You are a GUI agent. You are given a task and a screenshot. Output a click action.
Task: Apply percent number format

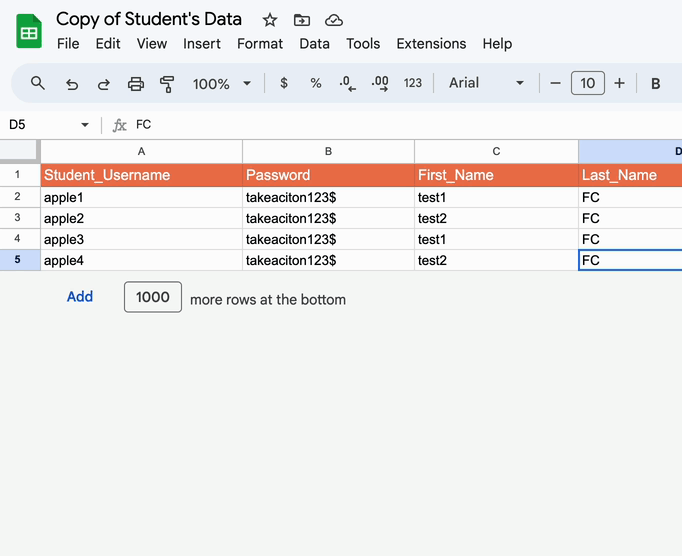point(316,83)
